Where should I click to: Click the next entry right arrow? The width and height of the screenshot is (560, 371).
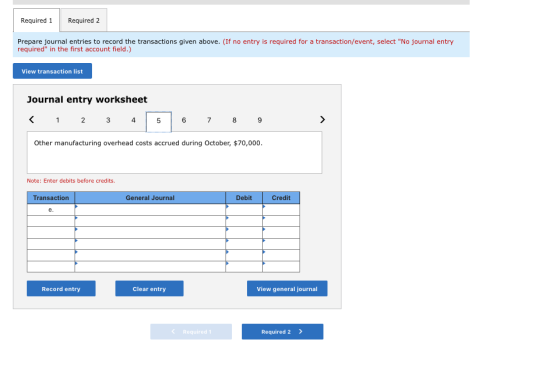(322, 120)
